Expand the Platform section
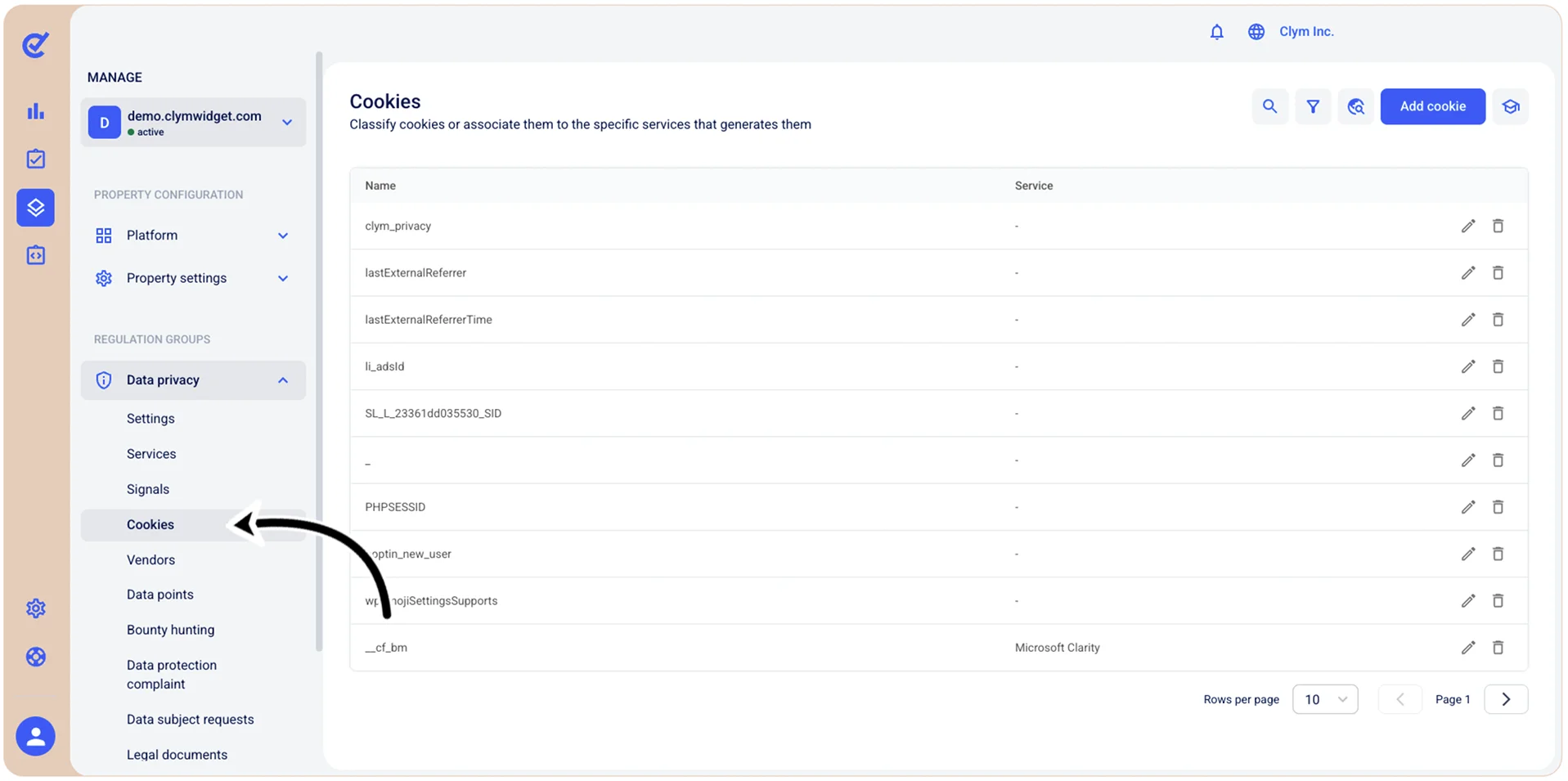Screen dimensions: 1568x781 [193, 236]
